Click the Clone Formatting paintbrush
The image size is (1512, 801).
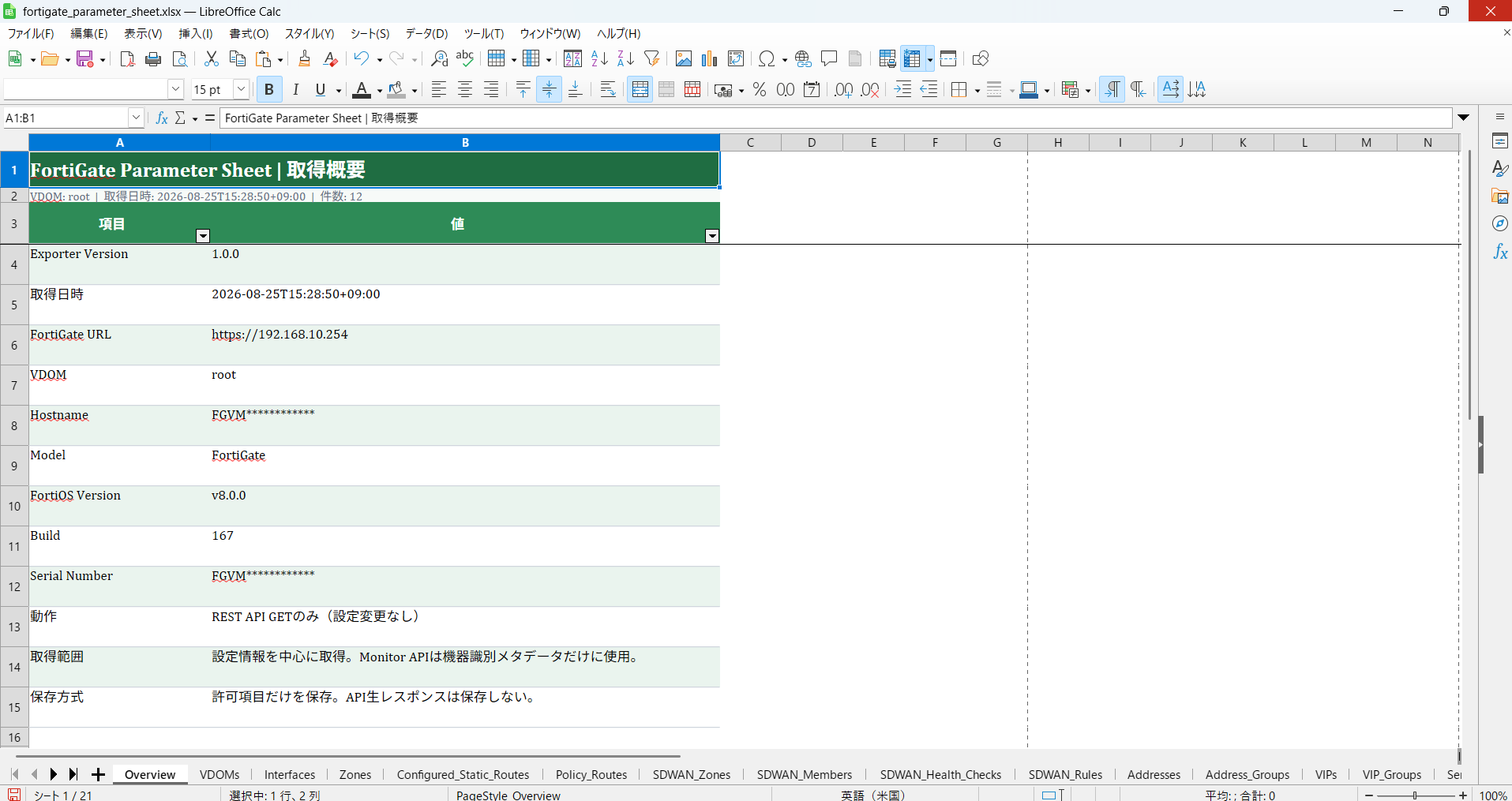[x=305, y=59]
